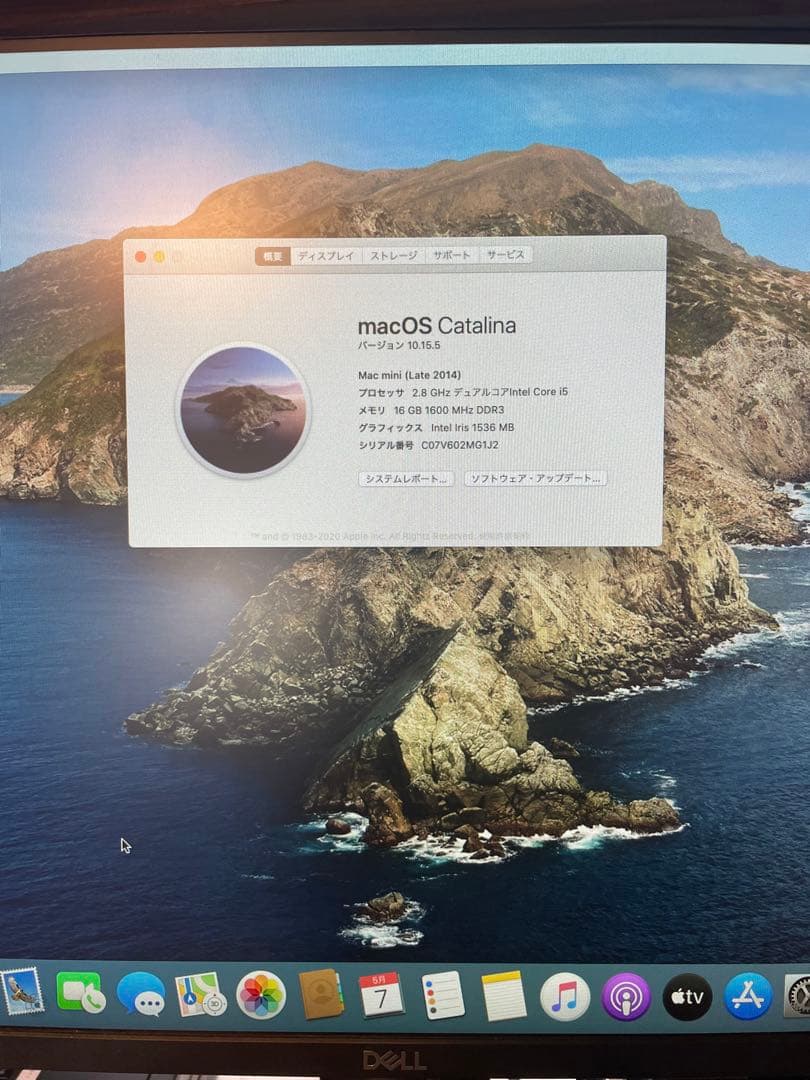Image resolution: width=810 pixels, height=1080 pixels.
Task: Open the Contacts address book icon
Action: point(321,995)
